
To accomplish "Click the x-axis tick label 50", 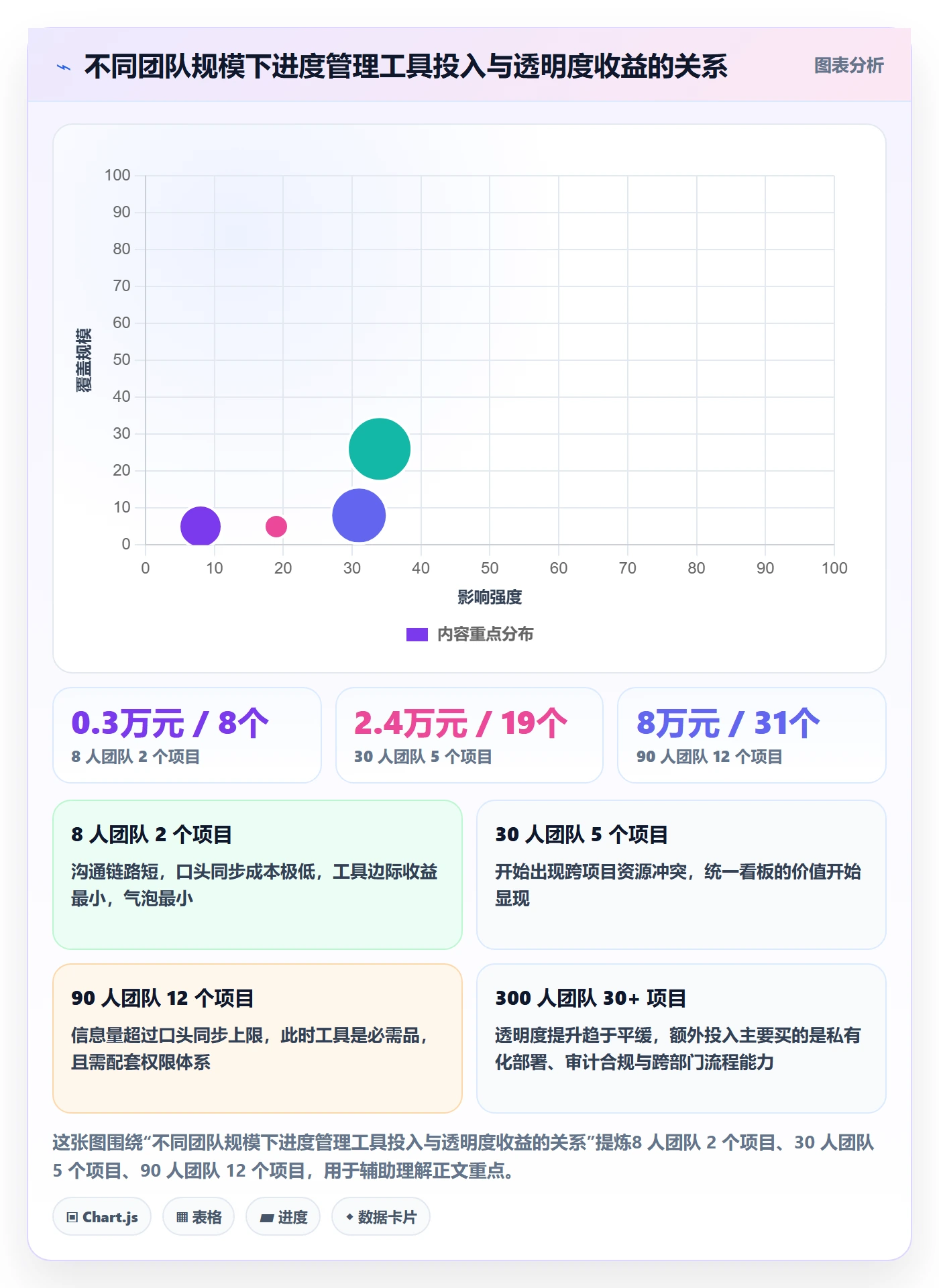I will tap(490, 569).
